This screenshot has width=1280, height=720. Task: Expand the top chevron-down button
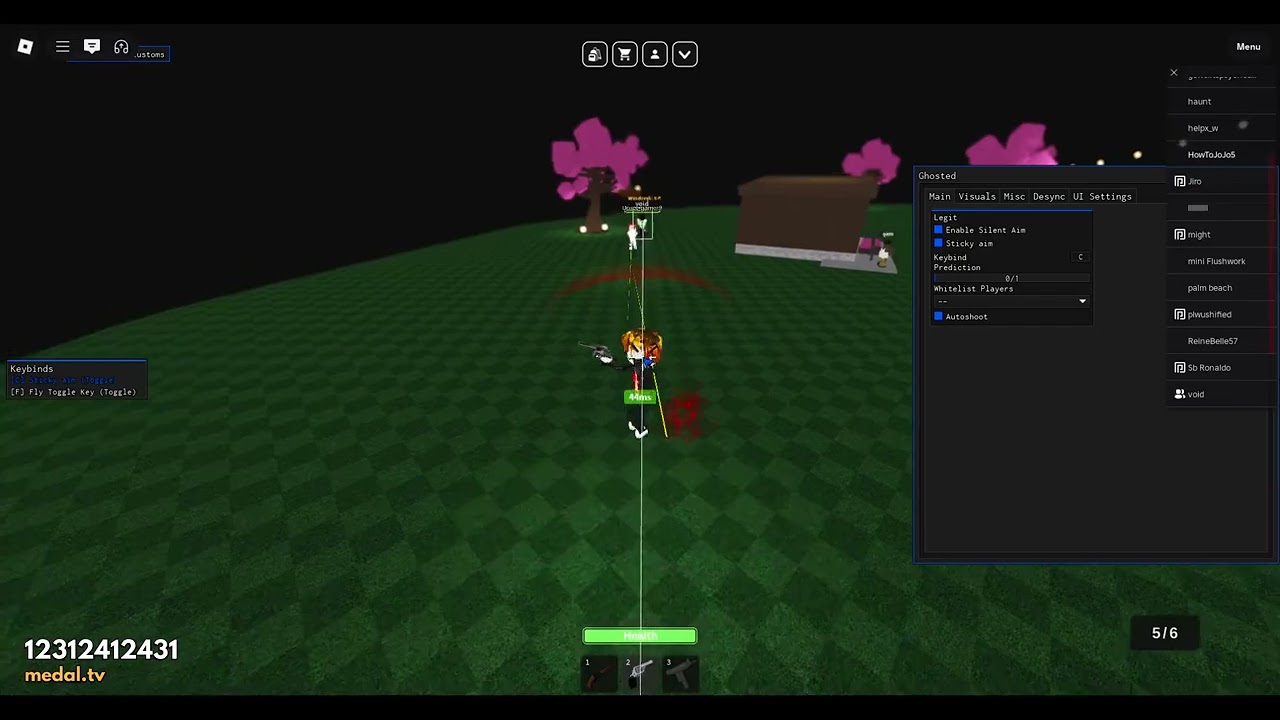[x=685, y=54]
